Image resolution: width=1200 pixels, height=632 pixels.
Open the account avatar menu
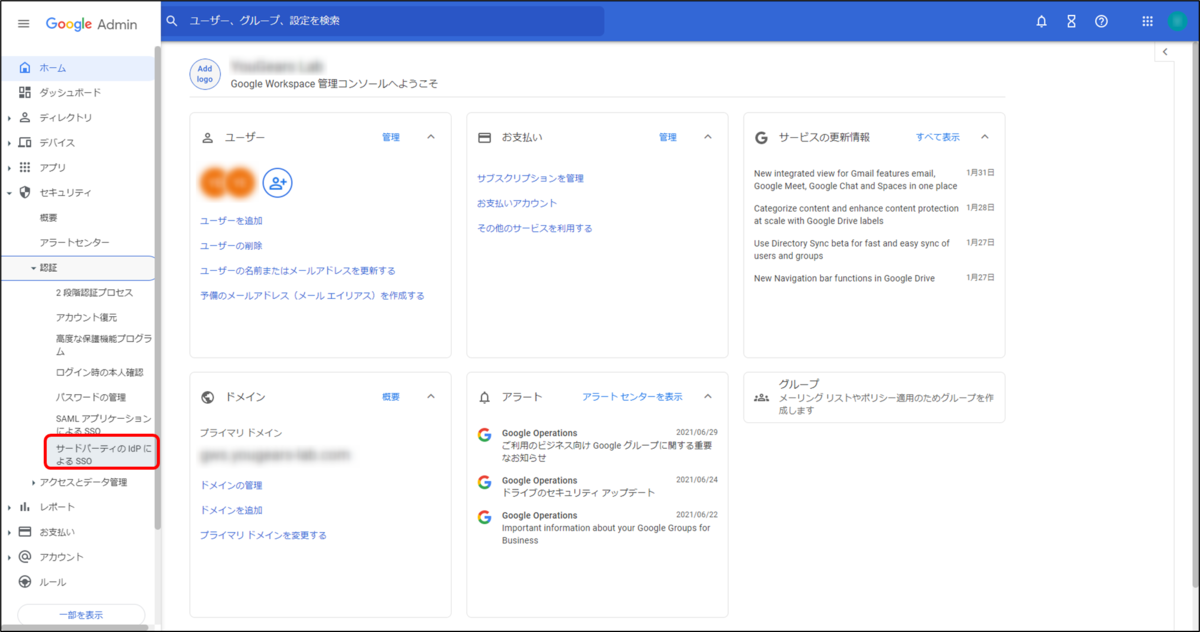coord(1177,21)
